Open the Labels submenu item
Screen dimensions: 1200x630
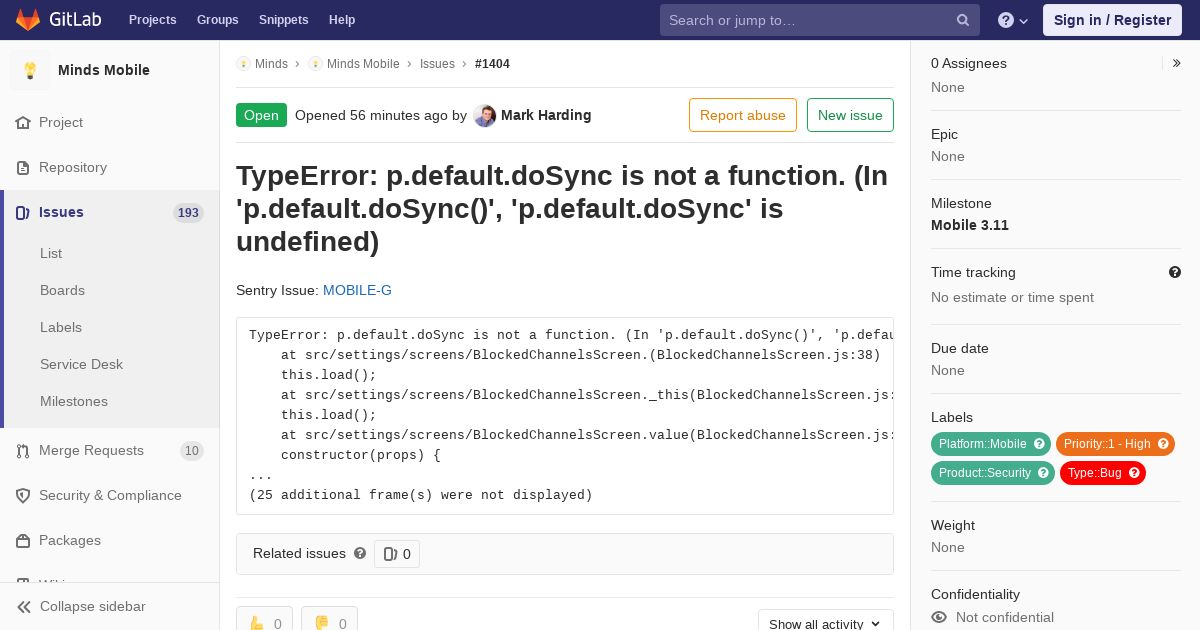coord(61,328)
